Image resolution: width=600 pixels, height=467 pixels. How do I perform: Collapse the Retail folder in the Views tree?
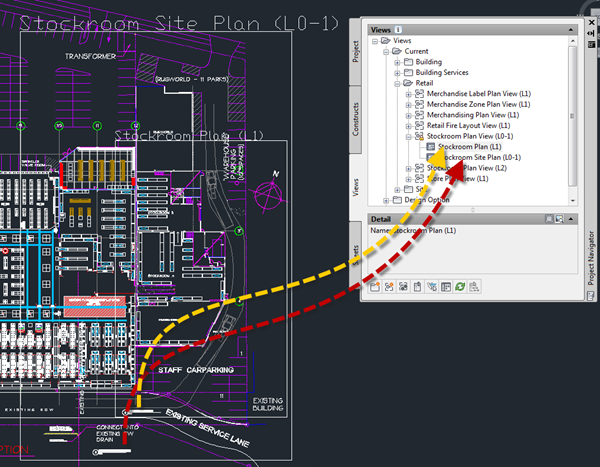397,84
